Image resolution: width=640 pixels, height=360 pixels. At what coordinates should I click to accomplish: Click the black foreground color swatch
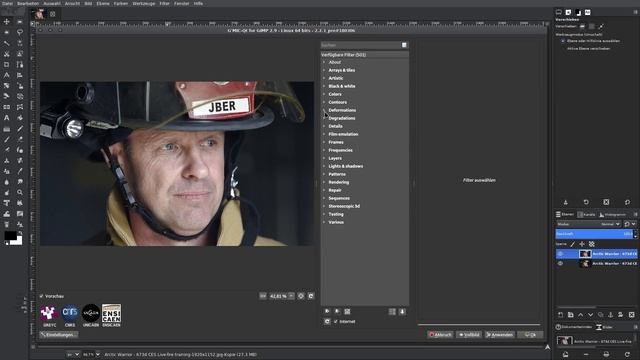[10, 236]
